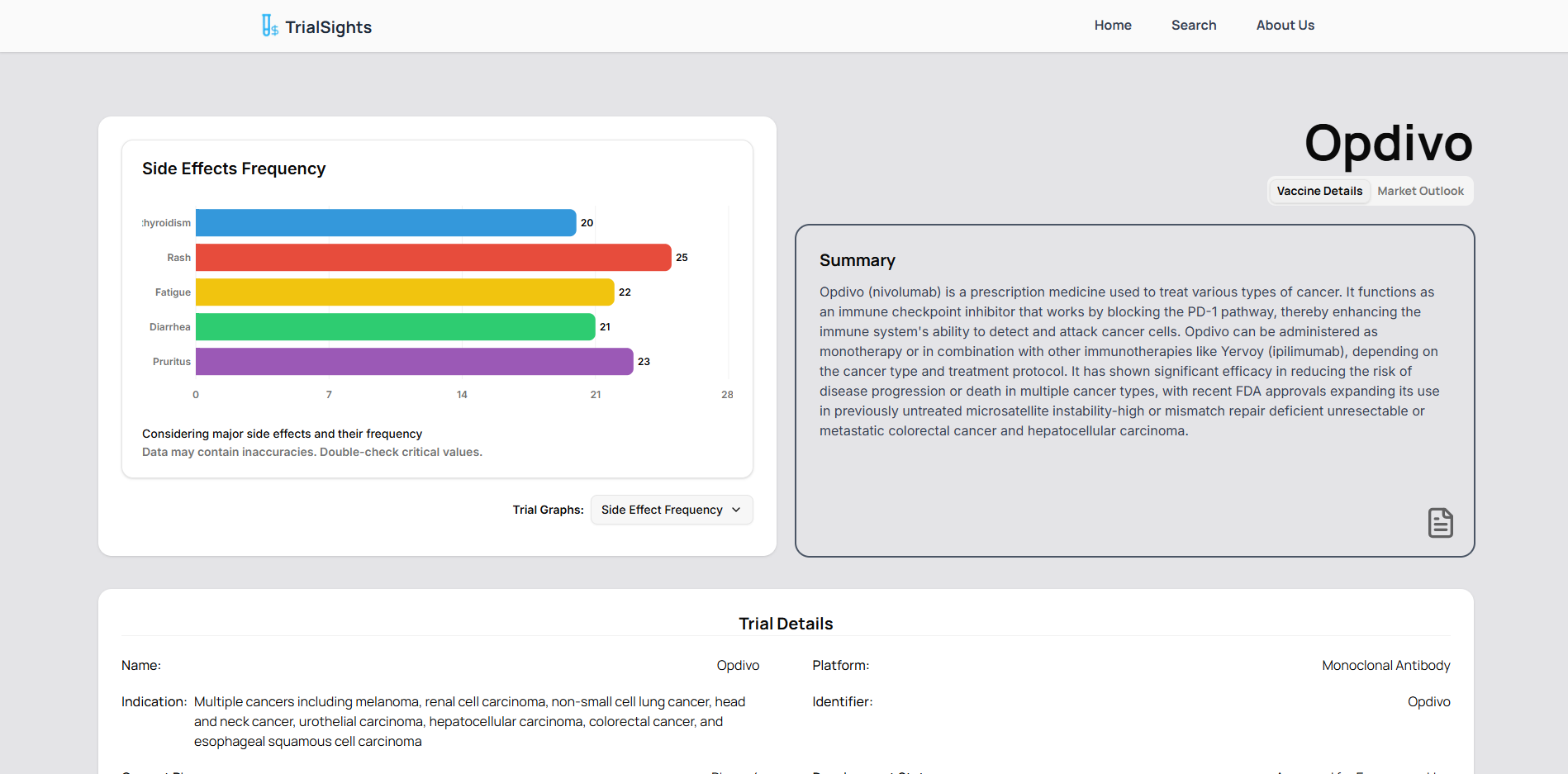The image size is (1568, 774).
Task: Click the yellow Fatigue bar
Action: click(405, 292)
